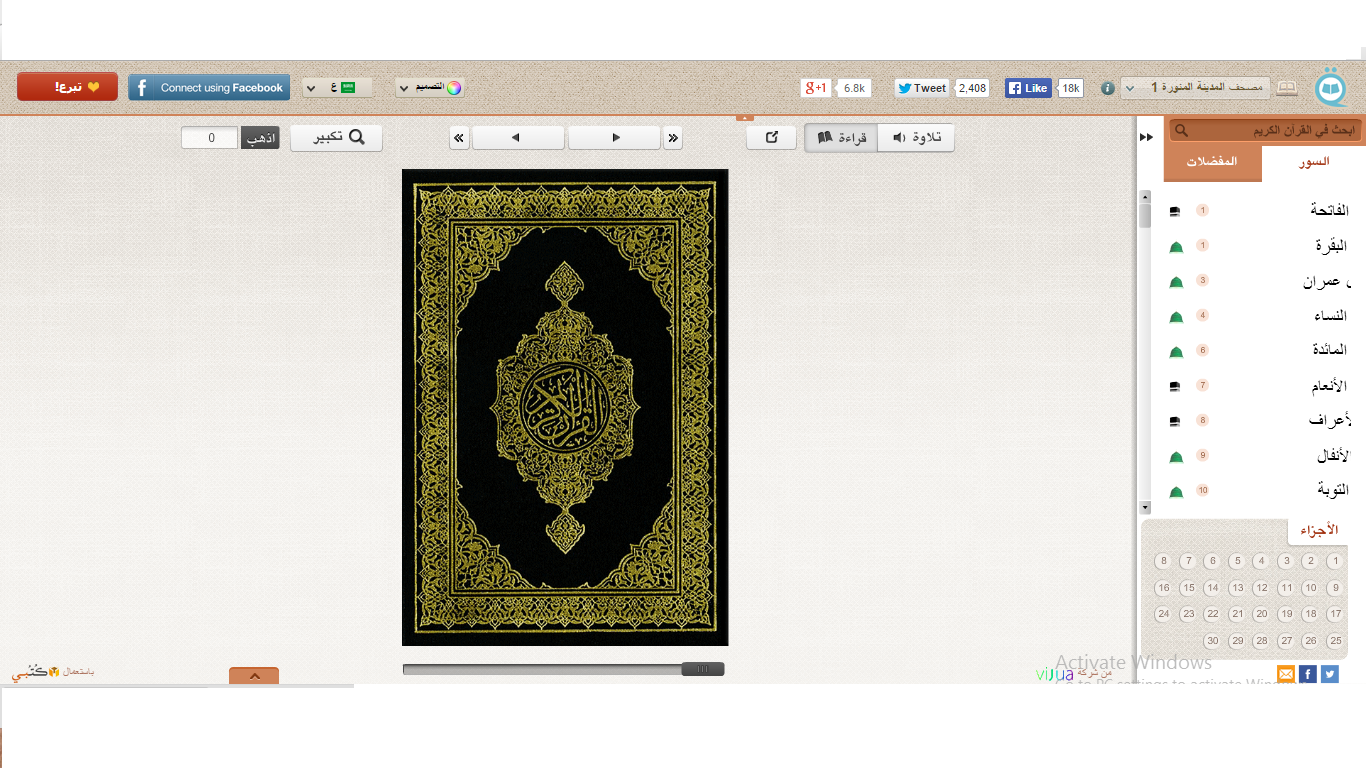Open the التصميم design dropdown
This screenshot has width=1366, height=768.
pyautogui.click(x=429, y=88)
